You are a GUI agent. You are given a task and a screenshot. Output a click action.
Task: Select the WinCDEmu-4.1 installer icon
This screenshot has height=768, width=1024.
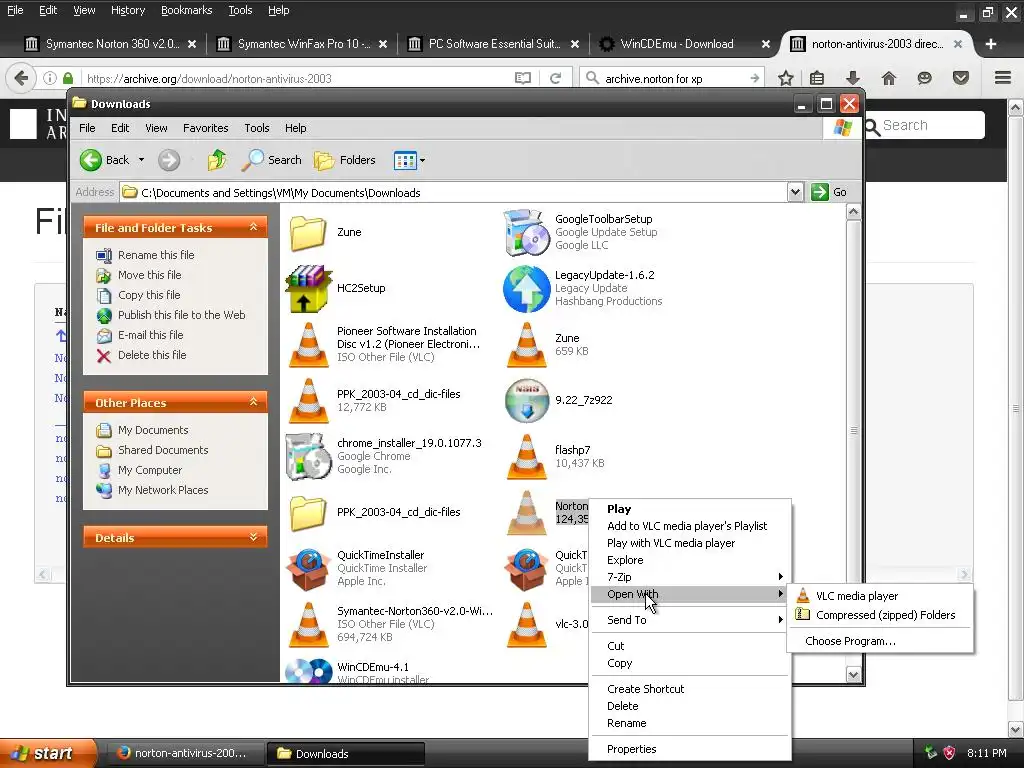tap(308, 671)
